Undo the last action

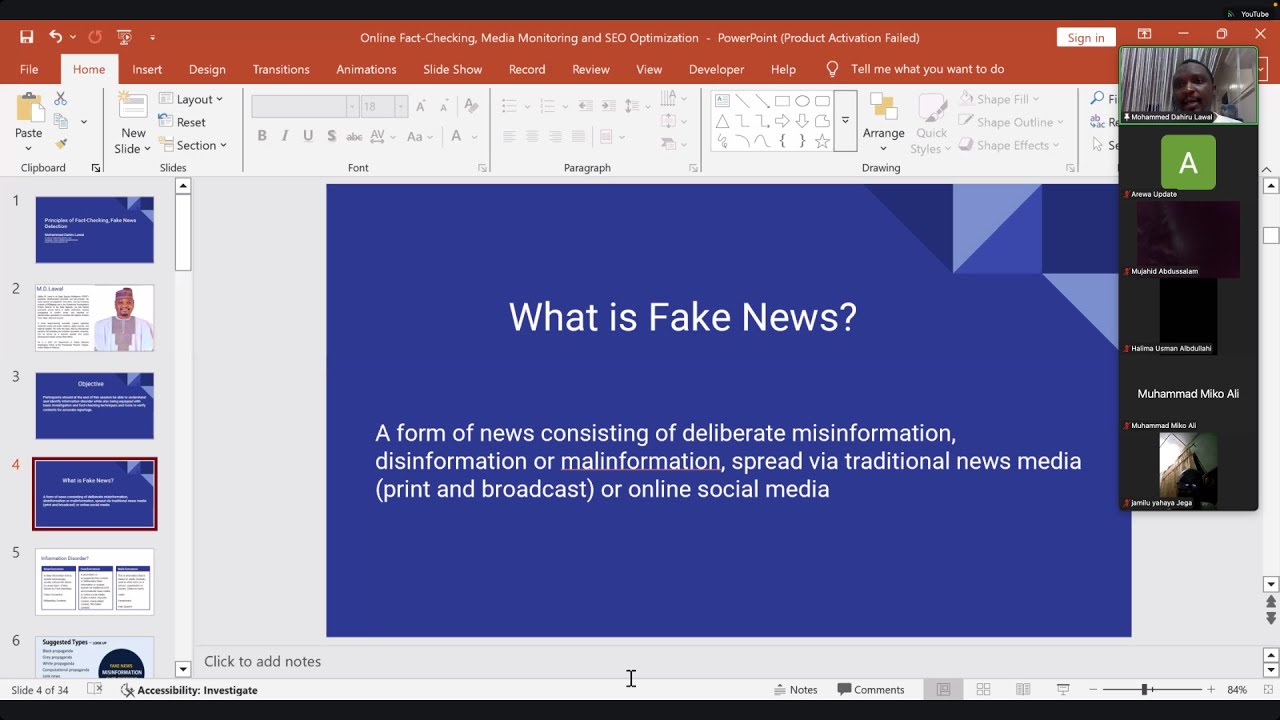click(56, 37)
